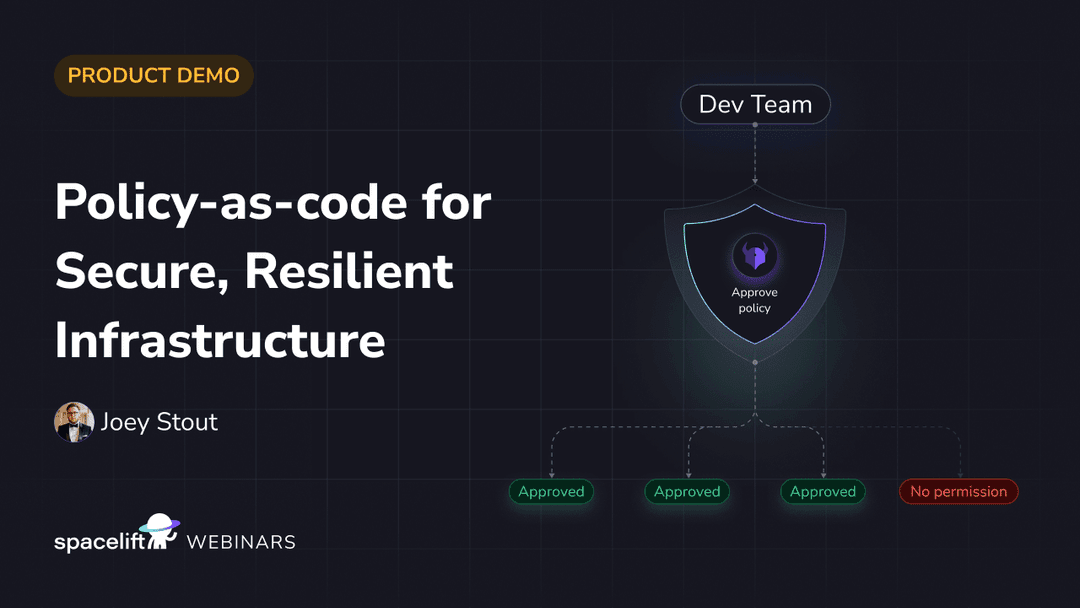Click the arrowhead above the No permission badge

pos(960,475)
